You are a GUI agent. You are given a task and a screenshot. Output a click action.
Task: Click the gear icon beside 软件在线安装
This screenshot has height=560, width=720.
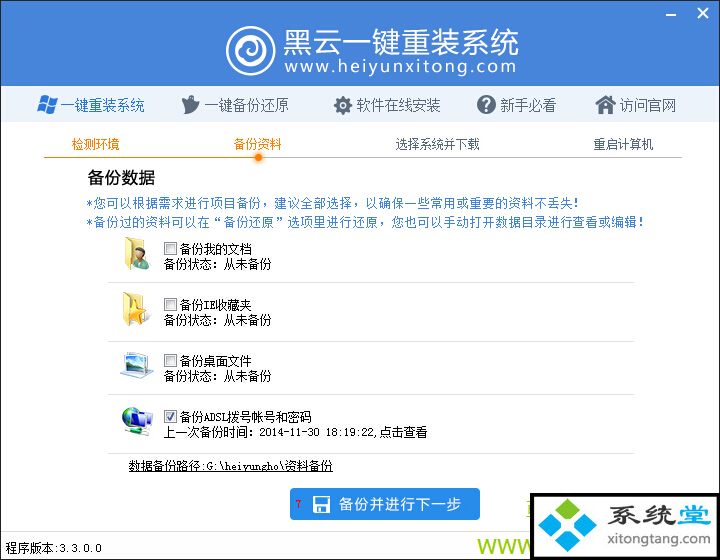(x=343, y=105)
